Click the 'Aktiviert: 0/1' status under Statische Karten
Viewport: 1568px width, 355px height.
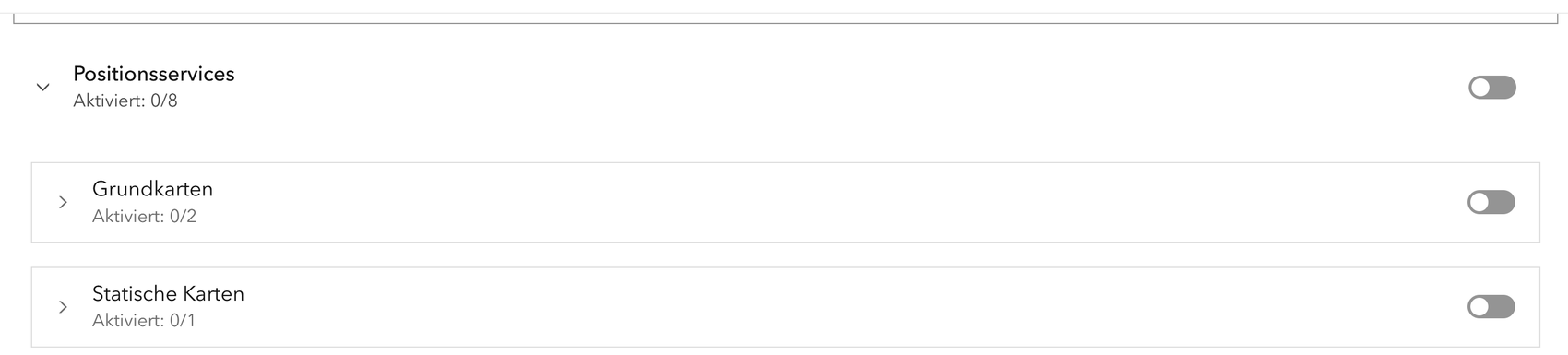(144, 321)
